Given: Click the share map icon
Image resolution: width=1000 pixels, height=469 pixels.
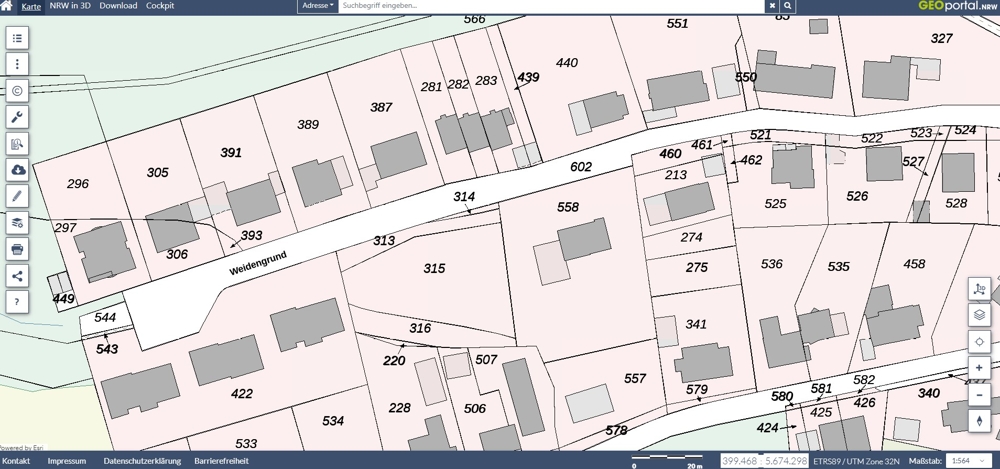Looking at the screenshot, I should [17, 276].
